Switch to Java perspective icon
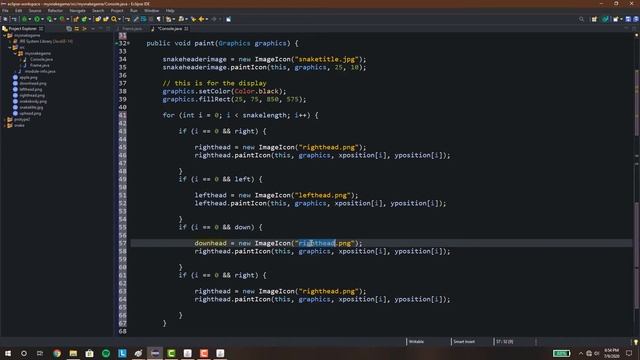 tap(605, 19)
